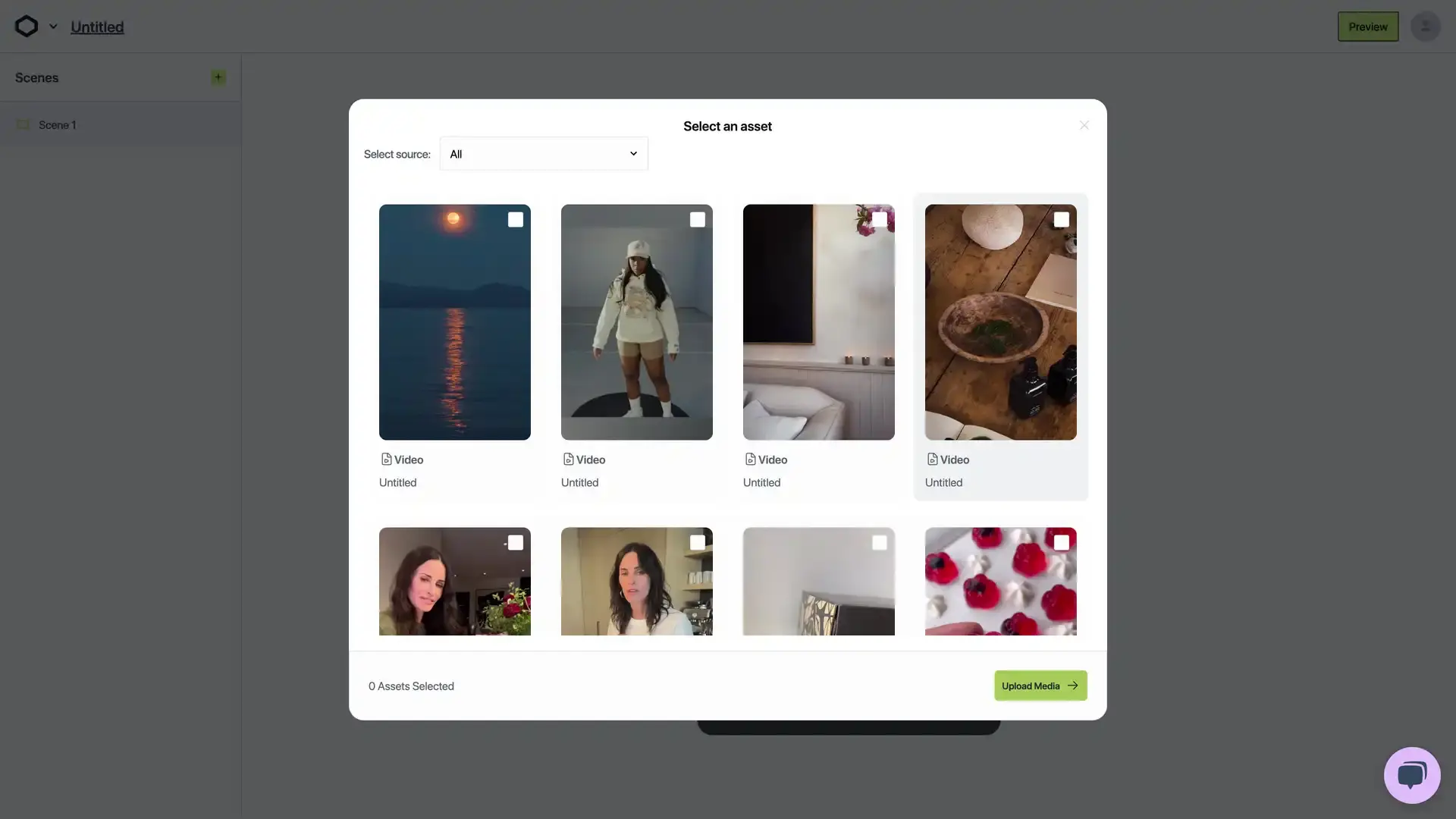Click the video icon on second asset
This screenshot has height=819, width=1456.
pos(568,459)
